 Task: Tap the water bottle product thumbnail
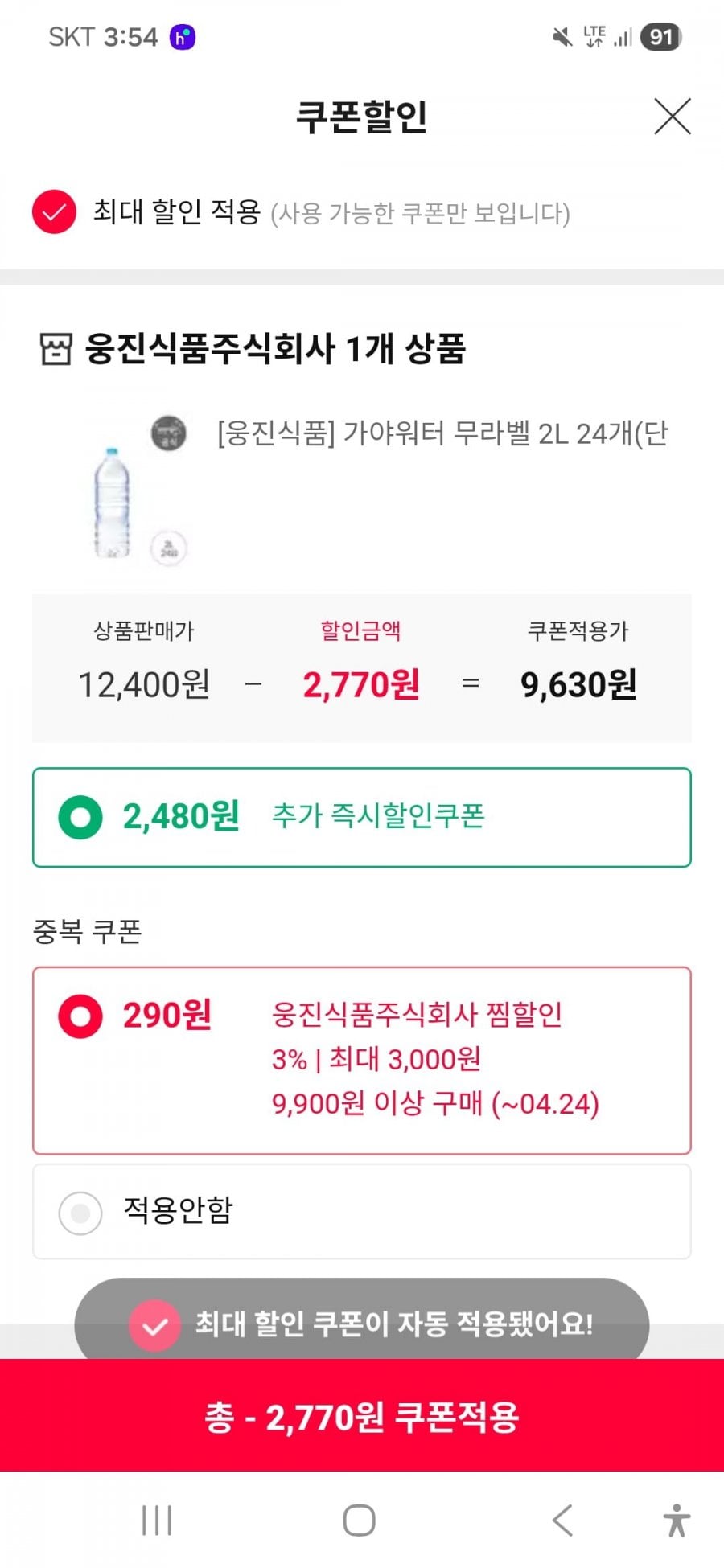113,503
